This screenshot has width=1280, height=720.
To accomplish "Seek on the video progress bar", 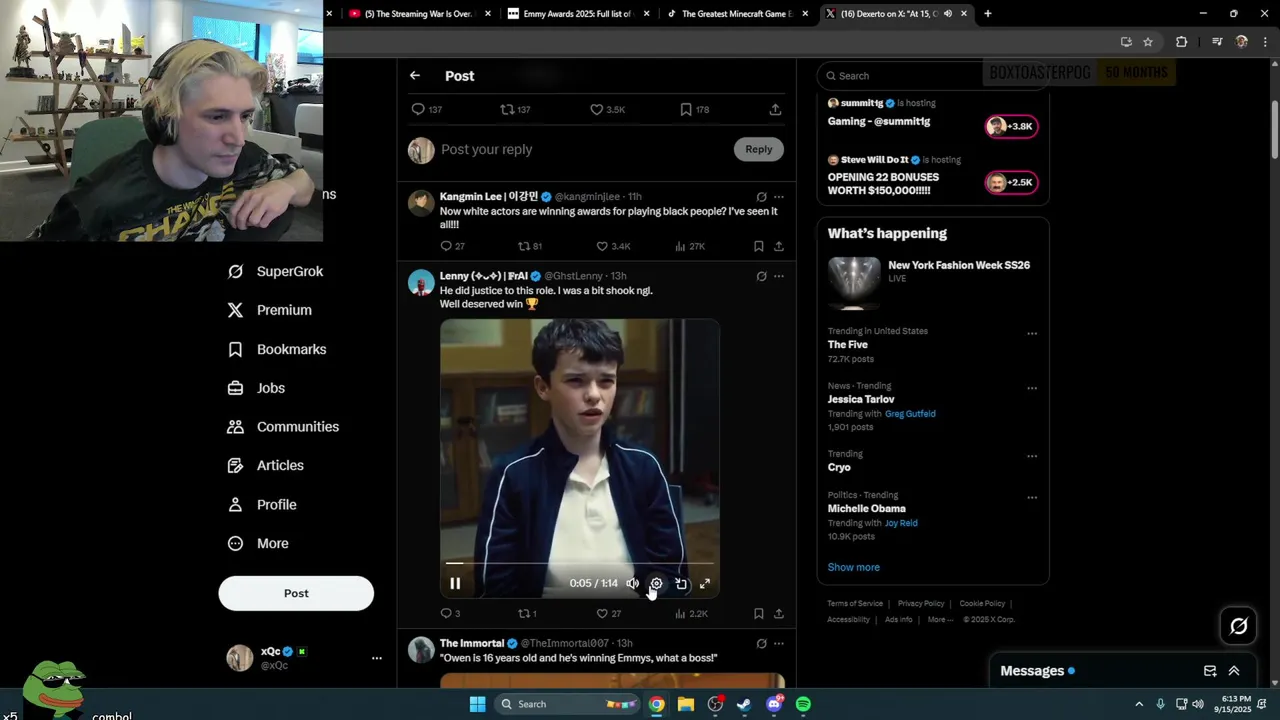I will coord(580,563).
